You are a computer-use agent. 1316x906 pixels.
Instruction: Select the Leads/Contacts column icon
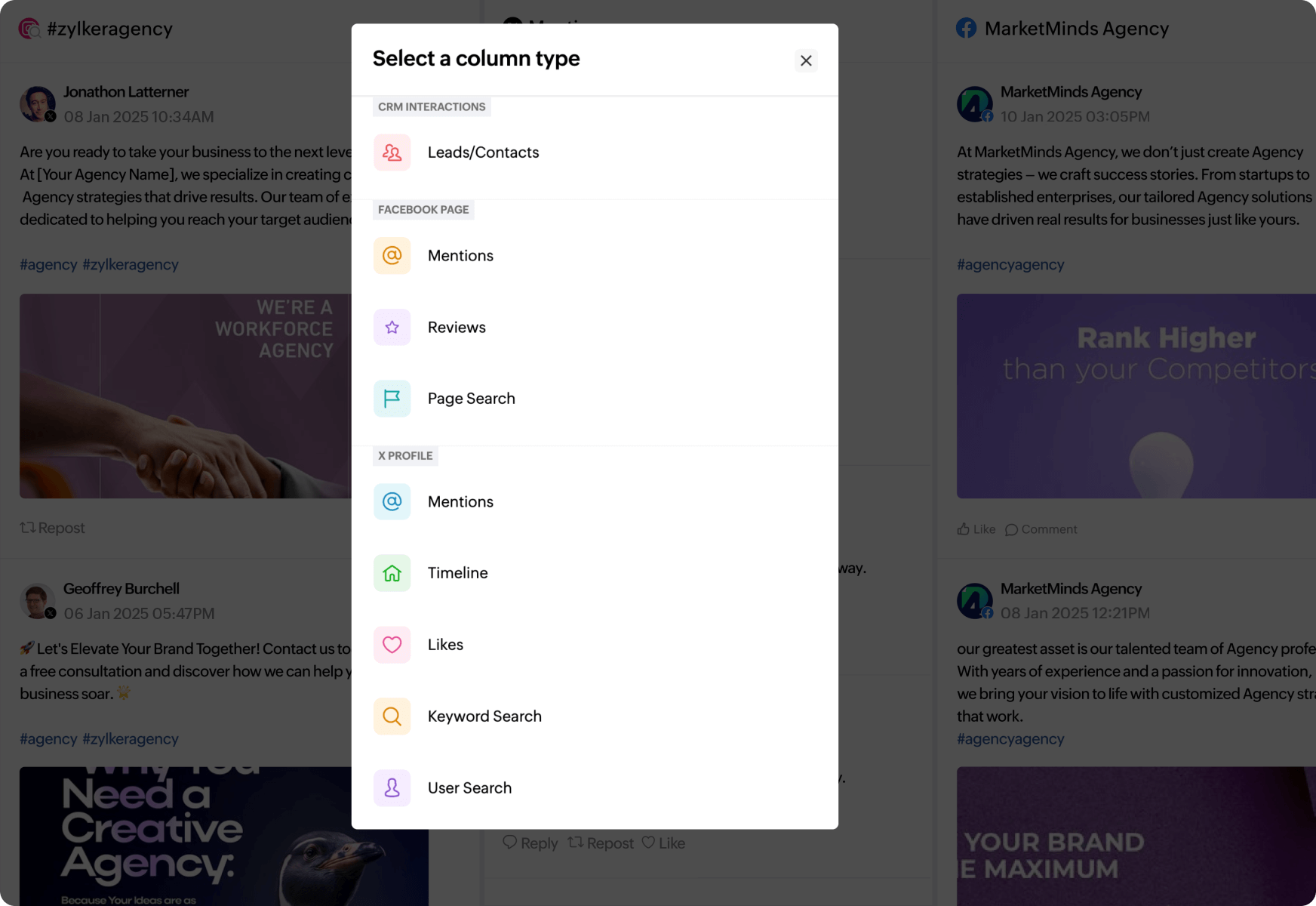pyautogui.click(x=392, y=153)
